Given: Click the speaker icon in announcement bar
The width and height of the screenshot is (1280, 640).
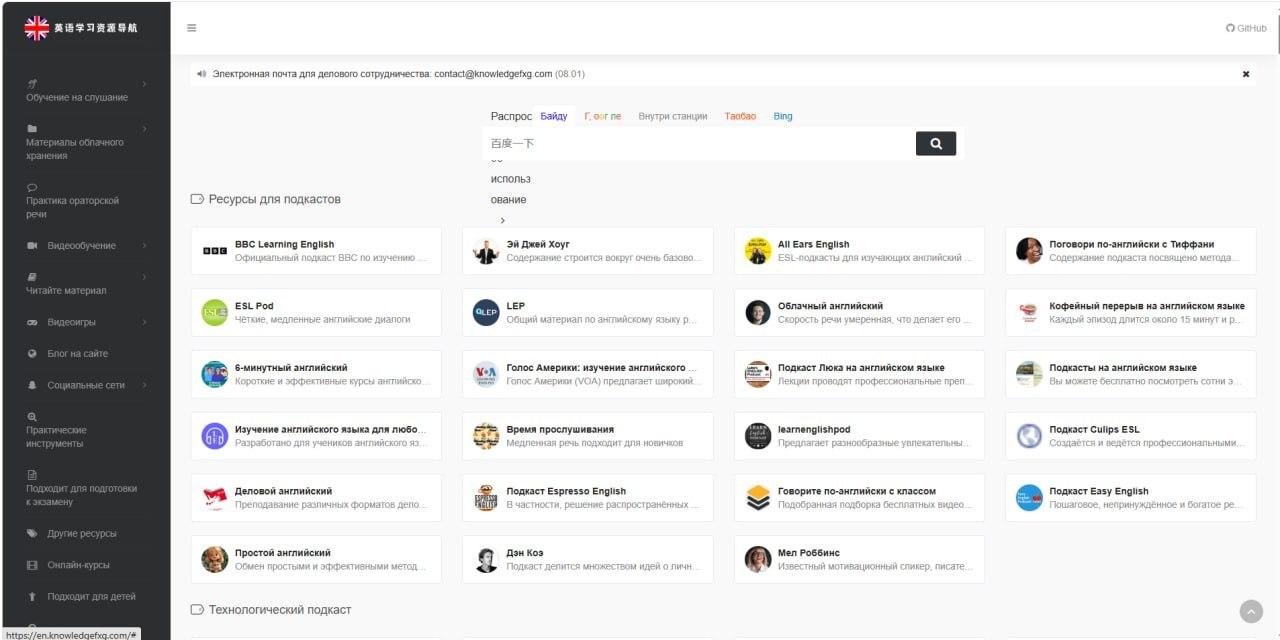Looking at the screenshot, I should click(x=201, y=74).
